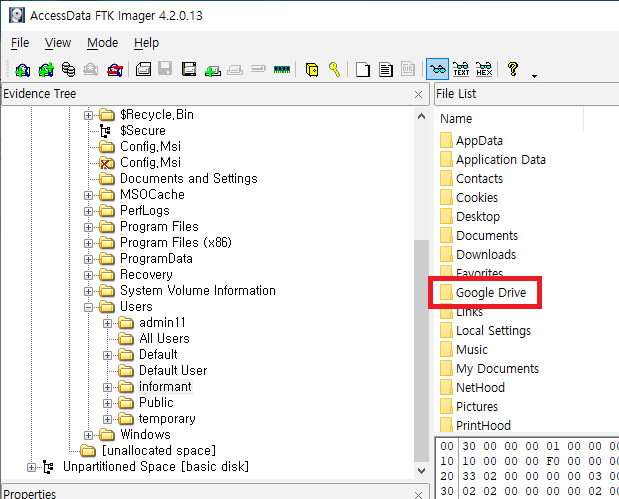Click the Add Evidence Item toolbar icon

(x=23, y=69)
